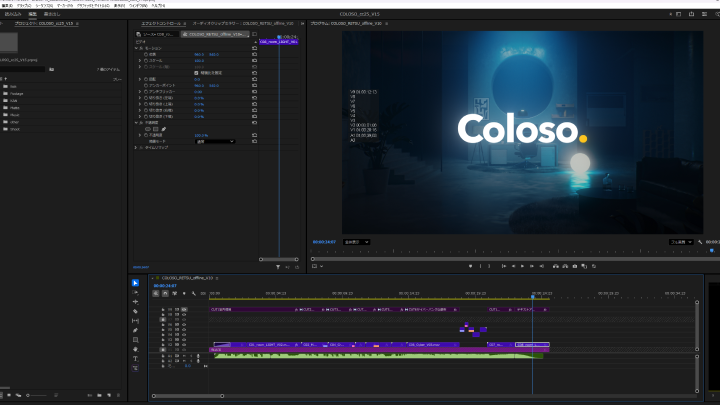The image size is (720, 405).
Task: Select the Type (T) tool
Action: [135, 358]
